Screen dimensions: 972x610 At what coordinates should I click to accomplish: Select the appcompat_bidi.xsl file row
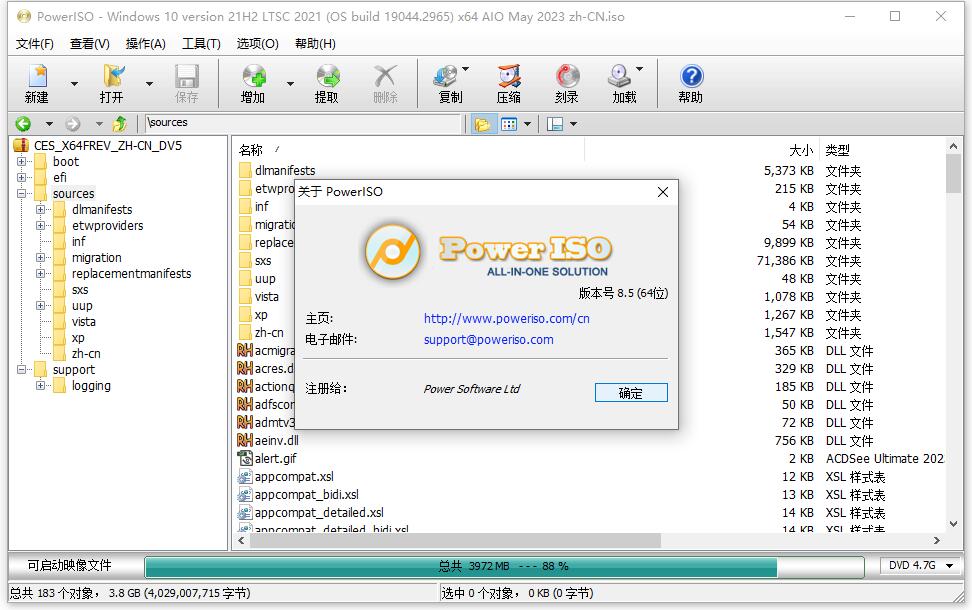pyautogui.click(x=307, y=494)
